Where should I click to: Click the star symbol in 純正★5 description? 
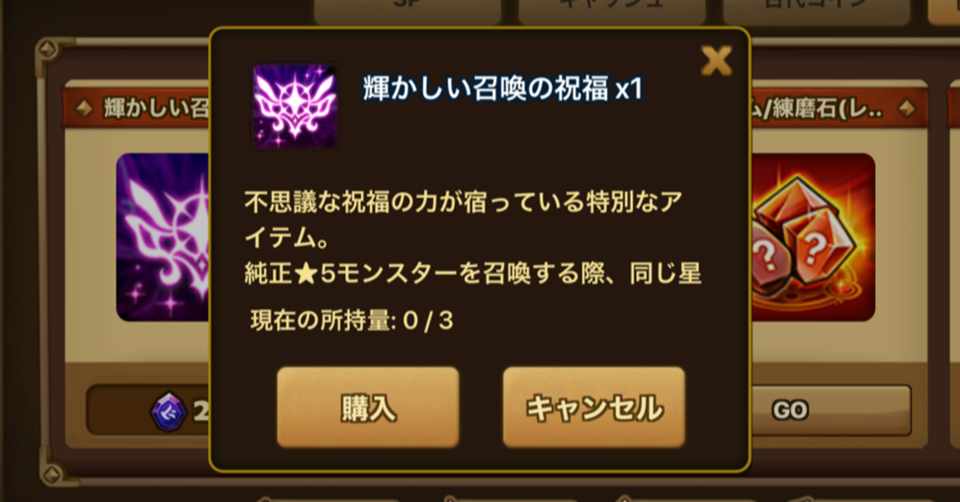click(x=306, y=274)
